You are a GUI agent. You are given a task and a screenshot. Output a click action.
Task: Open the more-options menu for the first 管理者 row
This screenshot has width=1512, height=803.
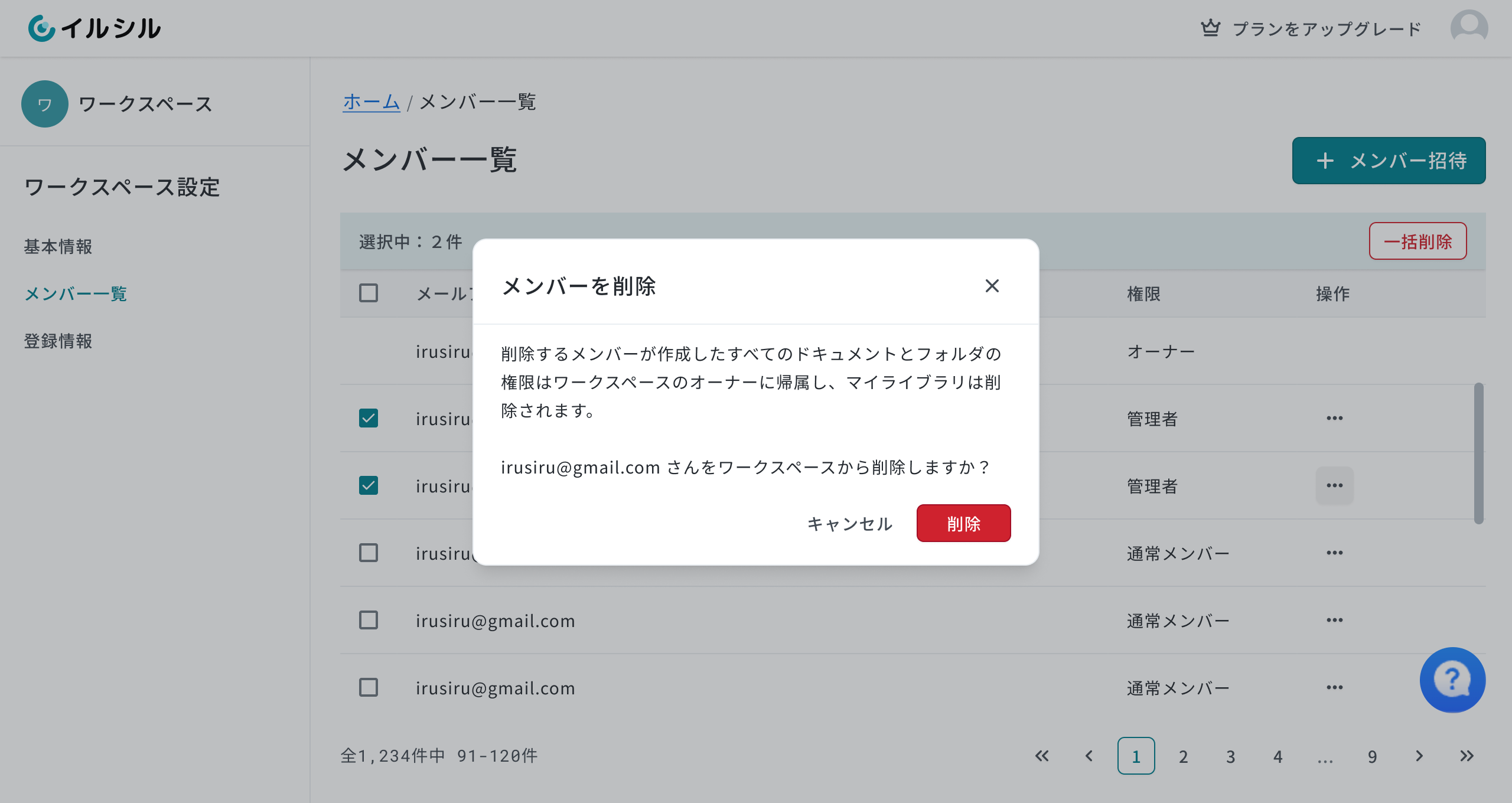(x=1335, y=418)
